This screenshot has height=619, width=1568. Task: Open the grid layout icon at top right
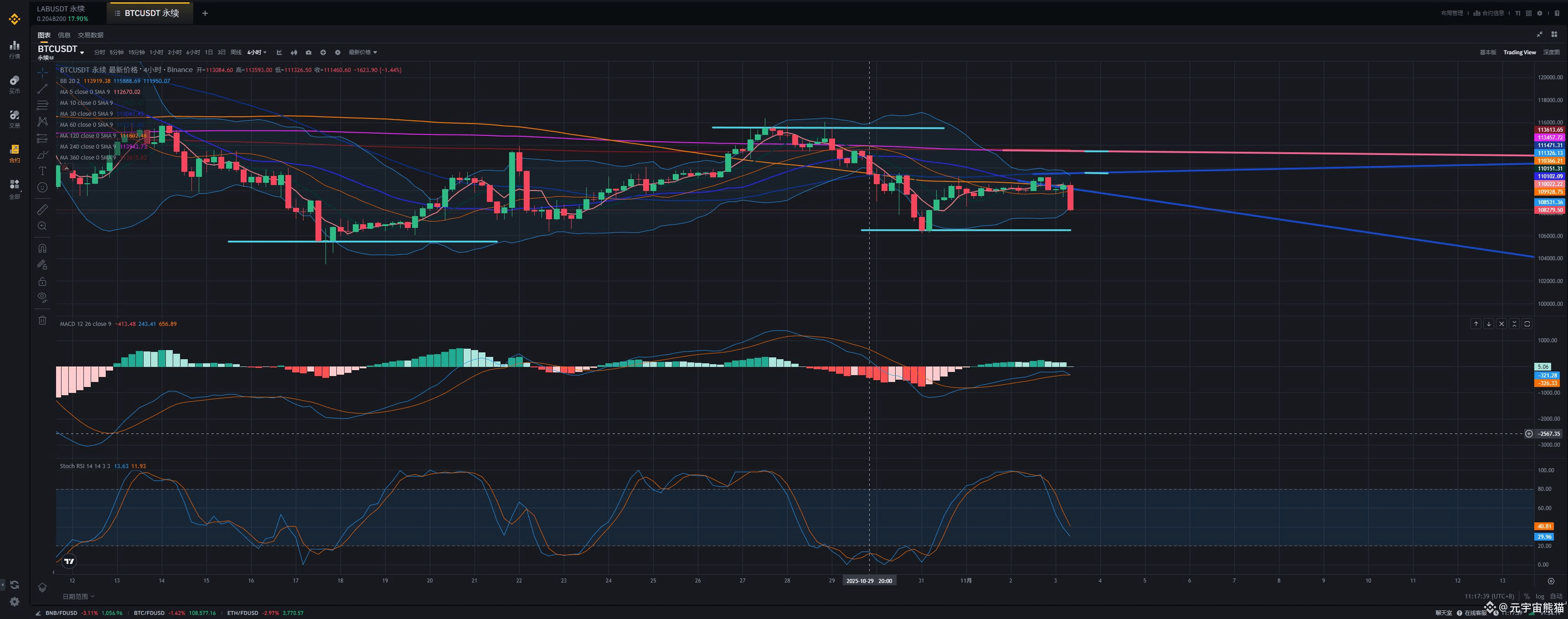[1528, 13]
